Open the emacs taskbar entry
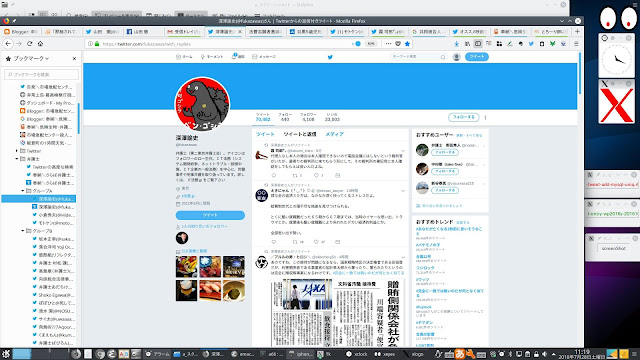 [243, 354]
